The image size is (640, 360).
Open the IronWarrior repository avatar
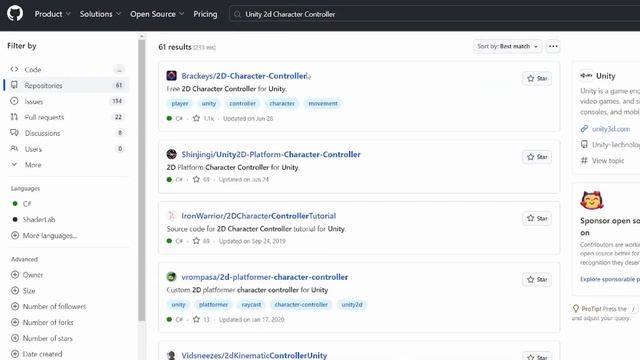point(171,216)
